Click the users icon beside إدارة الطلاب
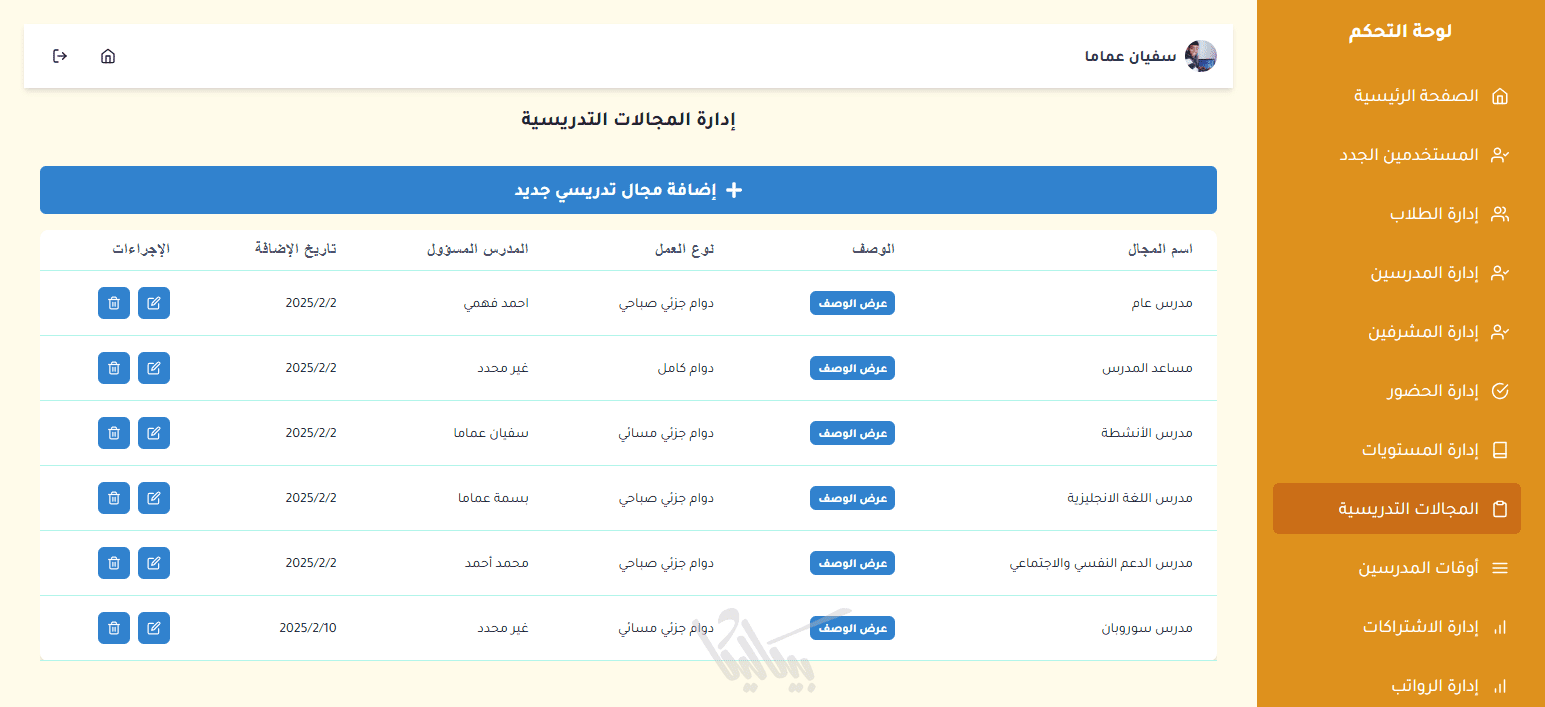Image resolution: width=1545 pixels, height=707 pixels. [1499, 214]
